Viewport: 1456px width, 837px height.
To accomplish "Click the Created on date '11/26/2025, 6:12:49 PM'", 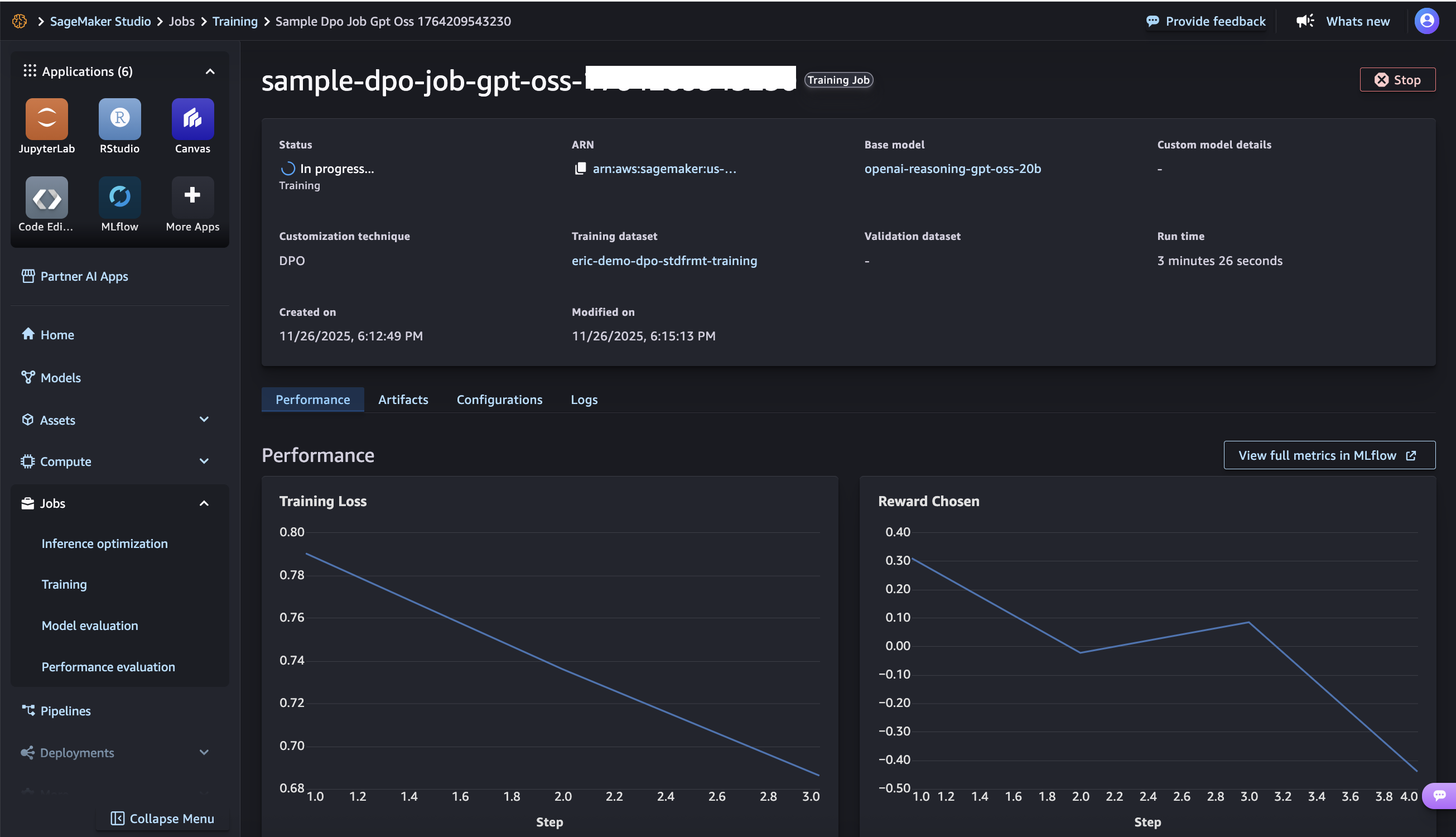I will 350,336.
